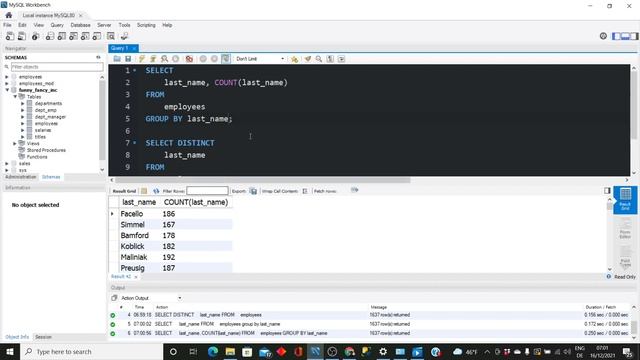Click the Filter objects search box
Viewport: 640px width, 360px height.
point(57,67)
